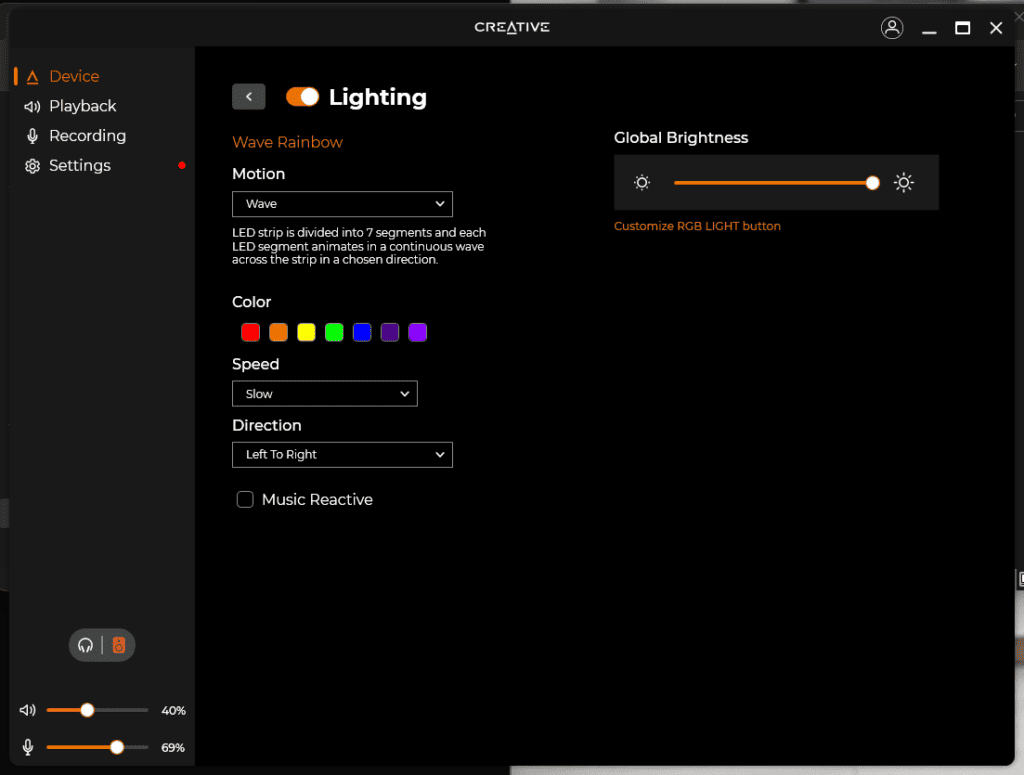Click the Customize RGB LIGHT button link
The width and height of the screenshot is (1024, 775).
pos(697,226)
